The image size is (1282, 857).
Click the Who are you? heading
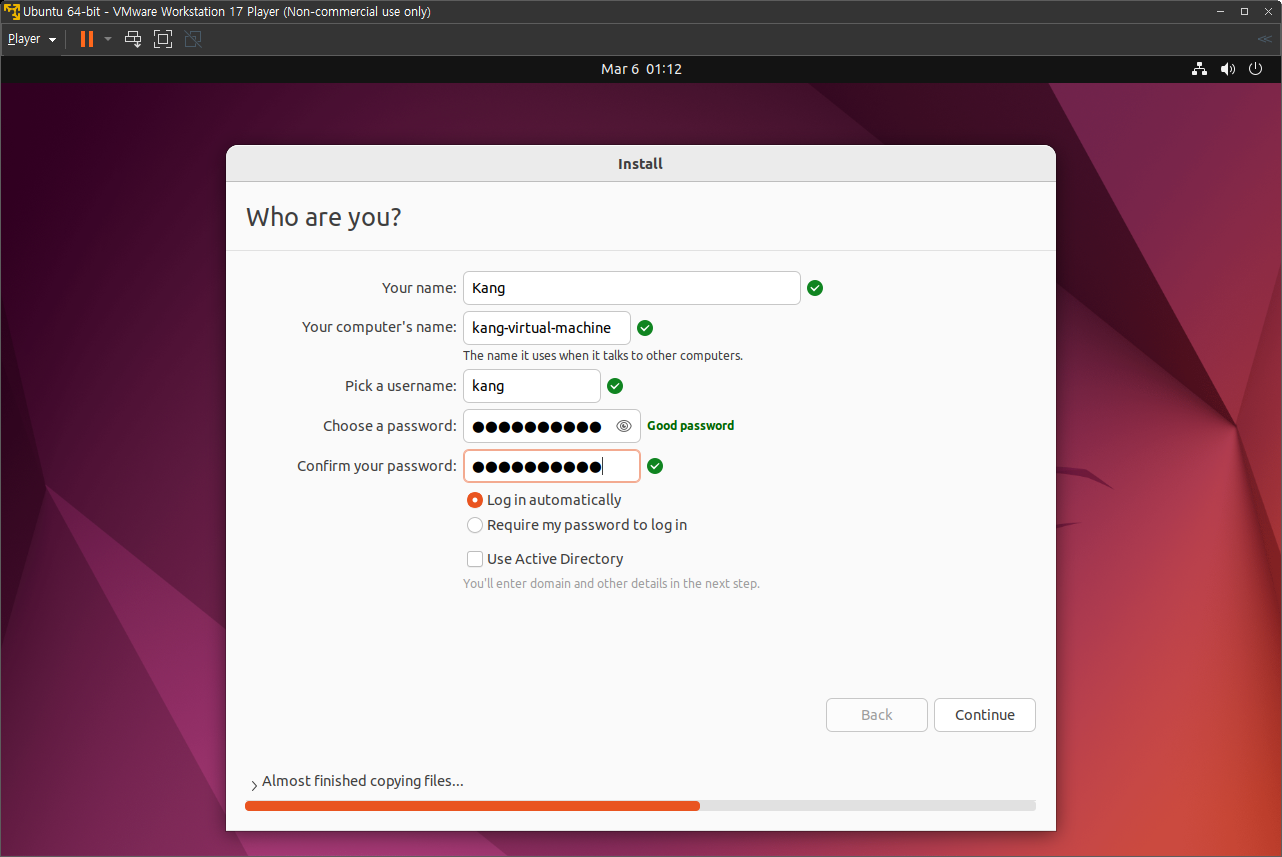tap(324, 217)
